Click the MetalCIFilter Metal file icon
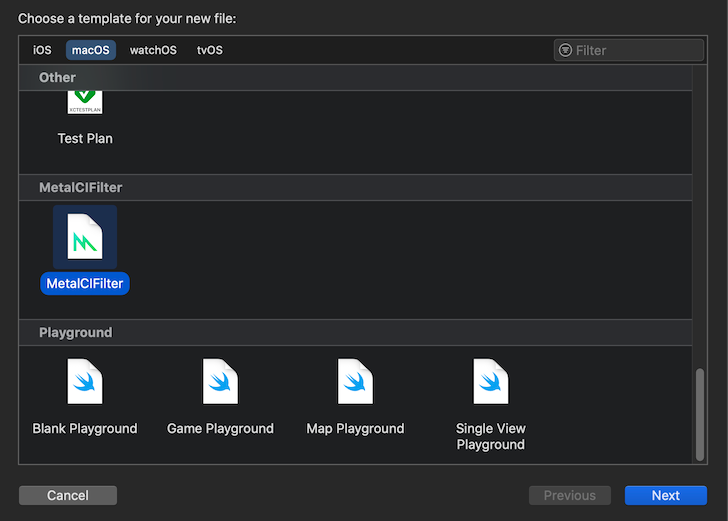728x521 pixels. point(84,236)
